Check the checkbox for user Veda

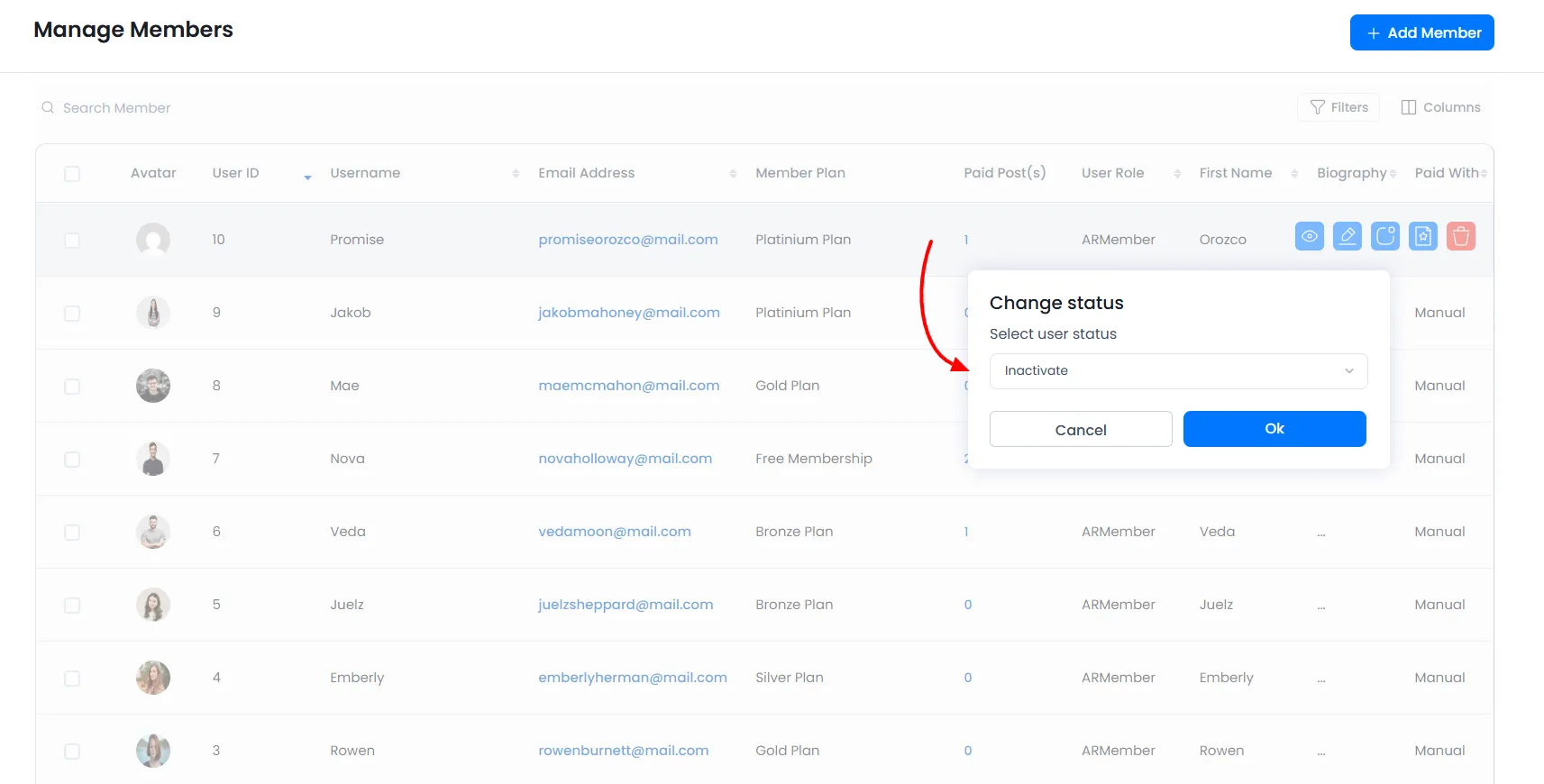click(x=72, y=533)
